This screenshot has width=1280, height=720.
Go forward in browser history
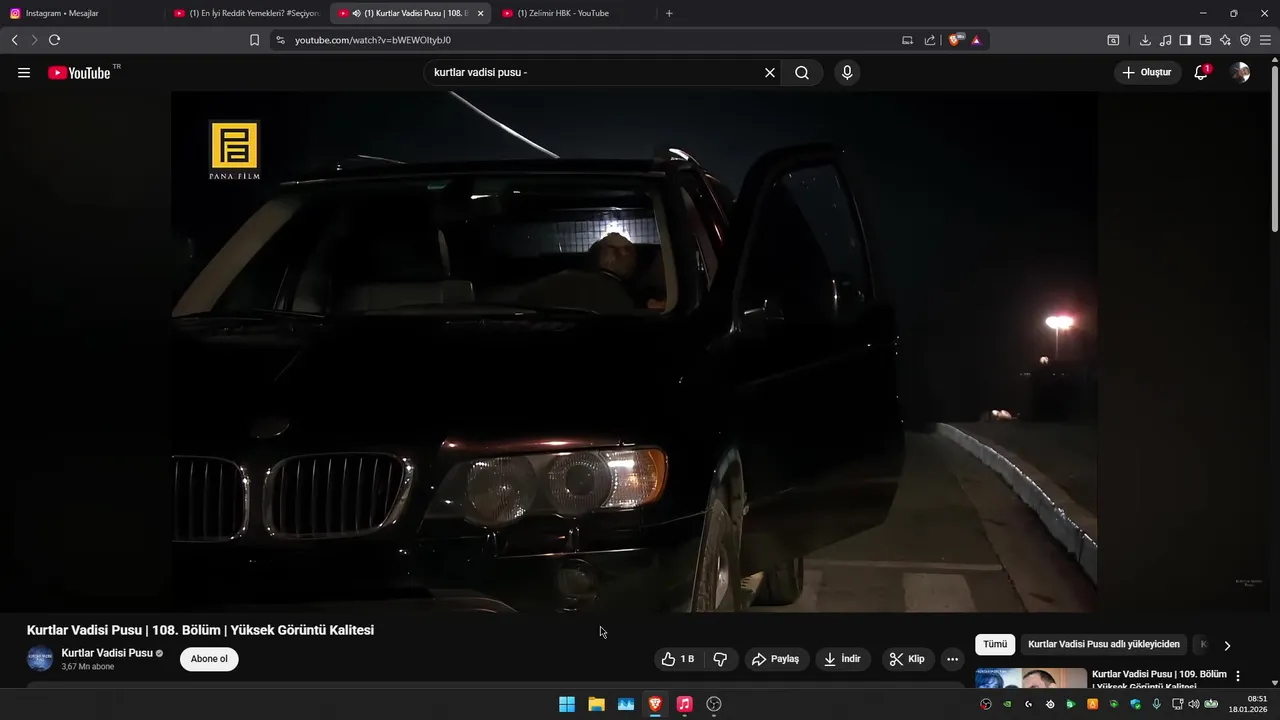click(34, 40)
